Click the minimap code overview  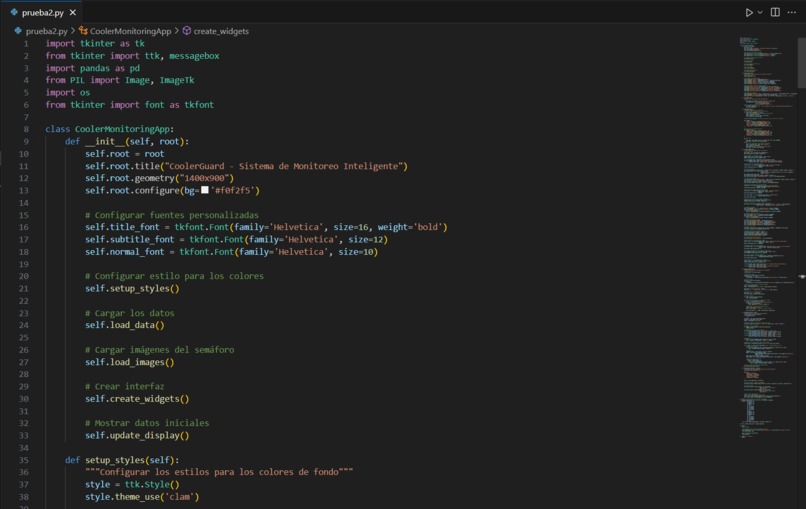tap(768, 237)
